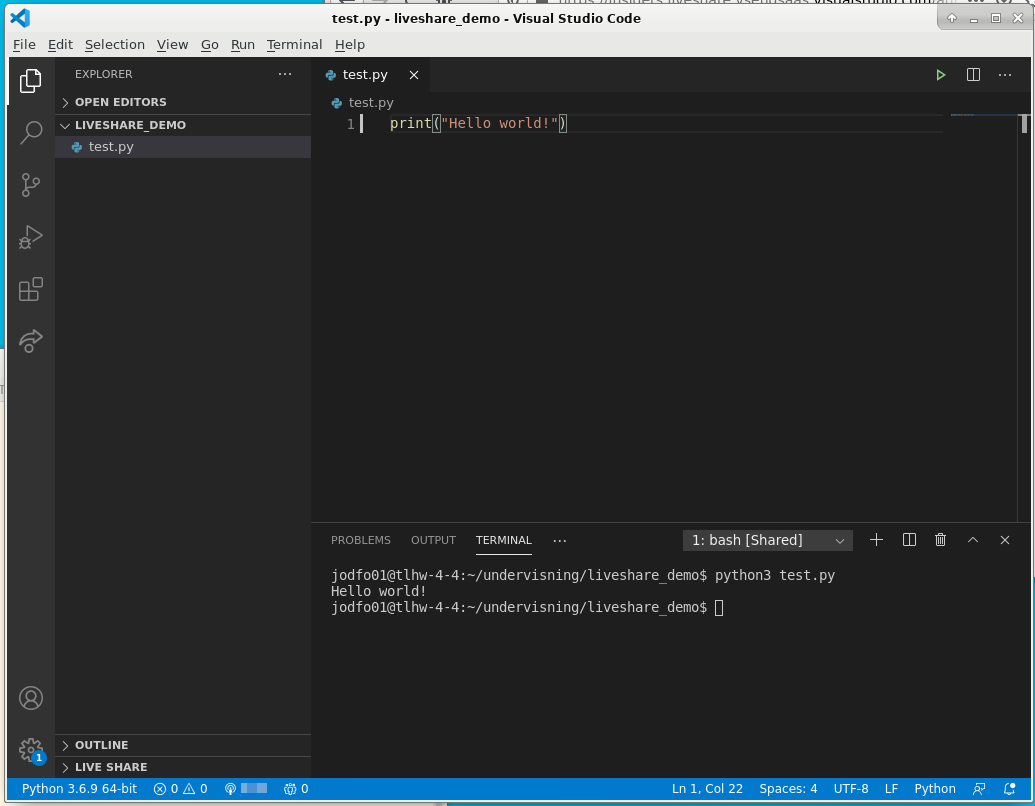Open the bash [Shared] terminal dropdown

click(x=768, y=540)
